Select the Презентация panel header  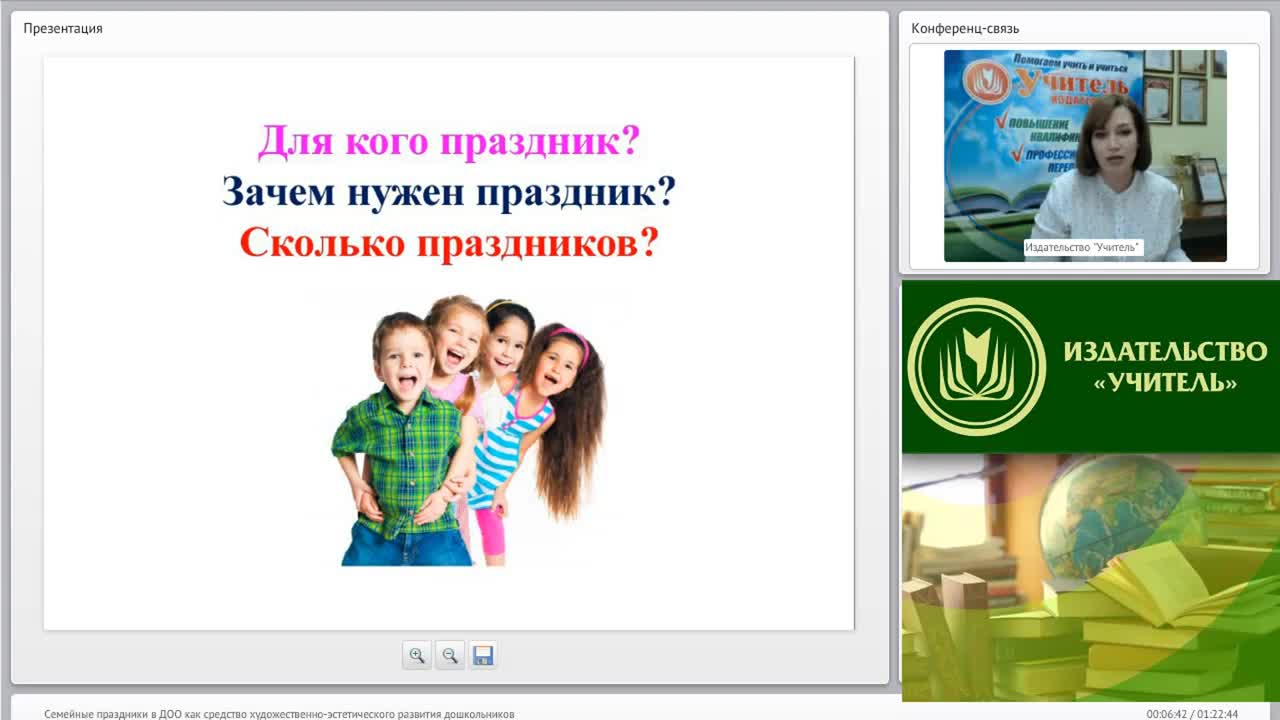tap(63, 28)
